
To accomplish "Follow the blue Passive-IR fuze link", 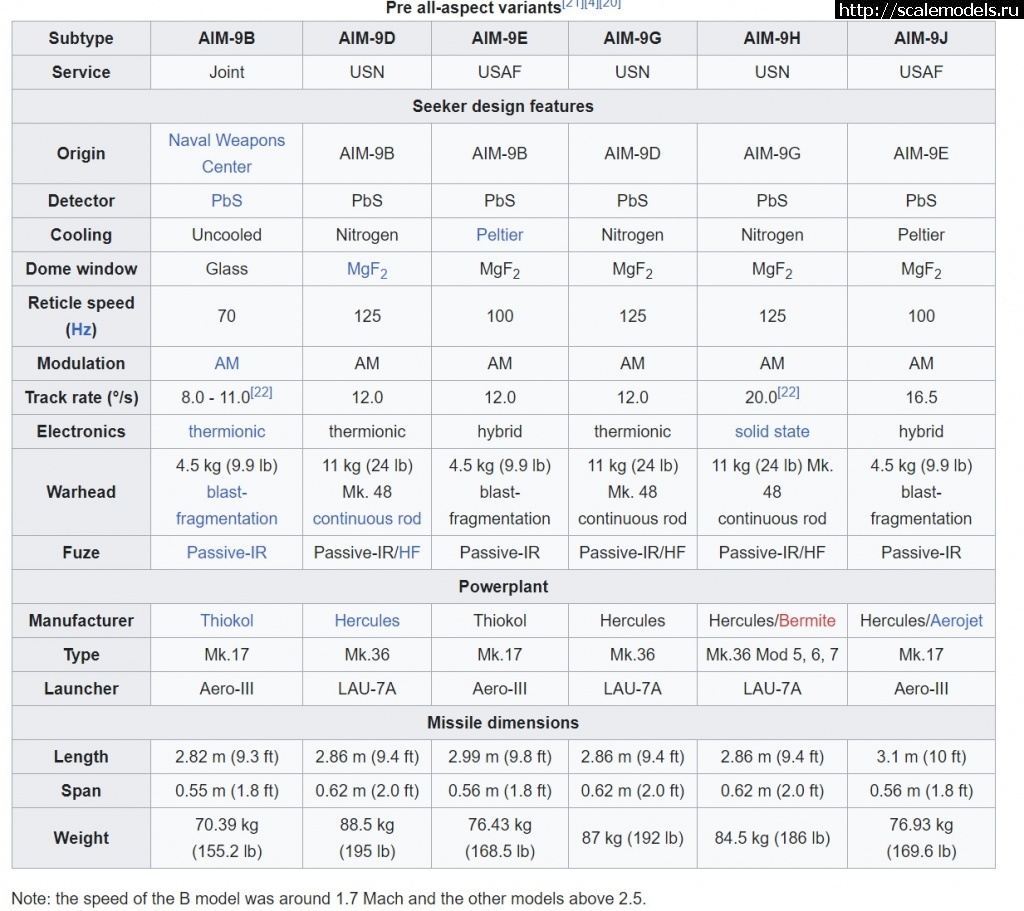I will tap(226, 552).
